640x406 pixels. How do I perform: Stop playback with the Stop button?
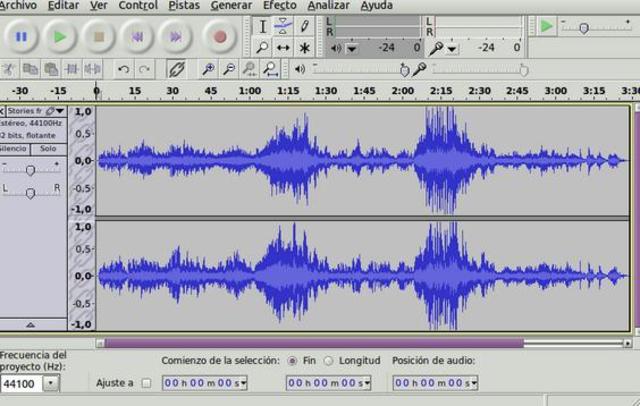coord(99,37)
